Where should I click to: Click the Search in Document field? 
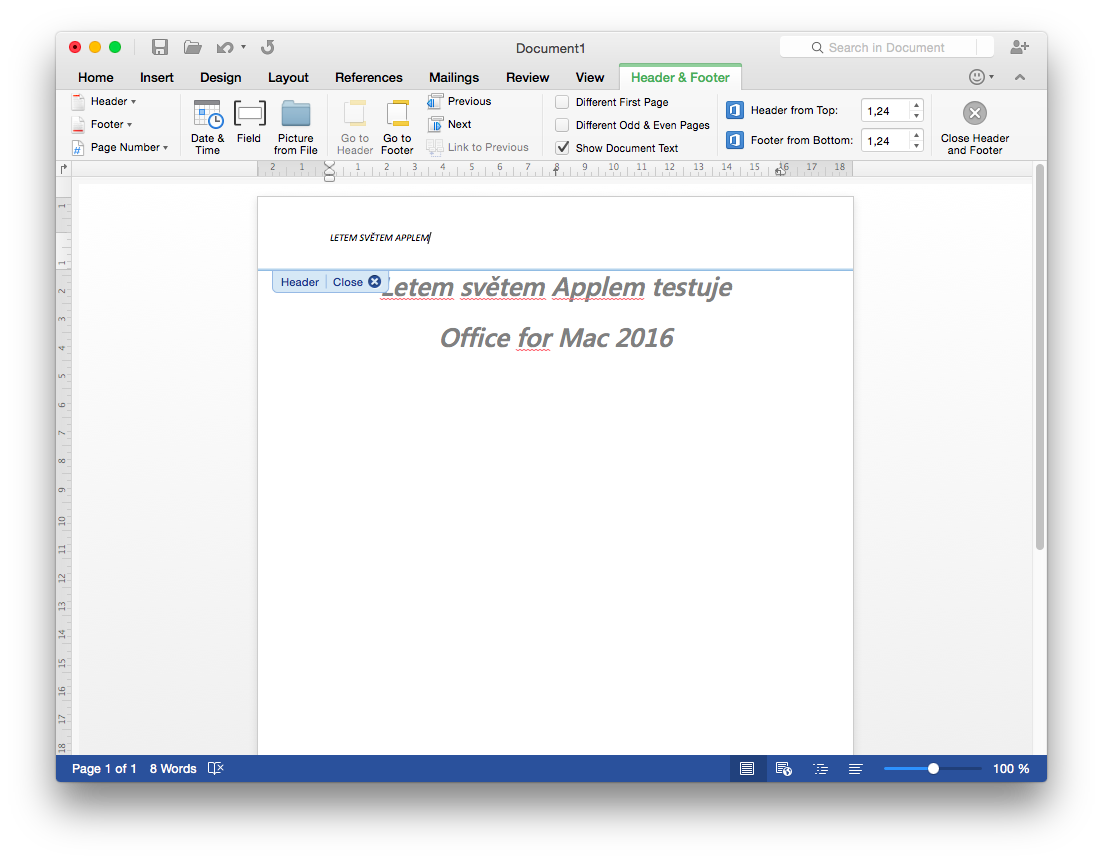pos(886,47)
